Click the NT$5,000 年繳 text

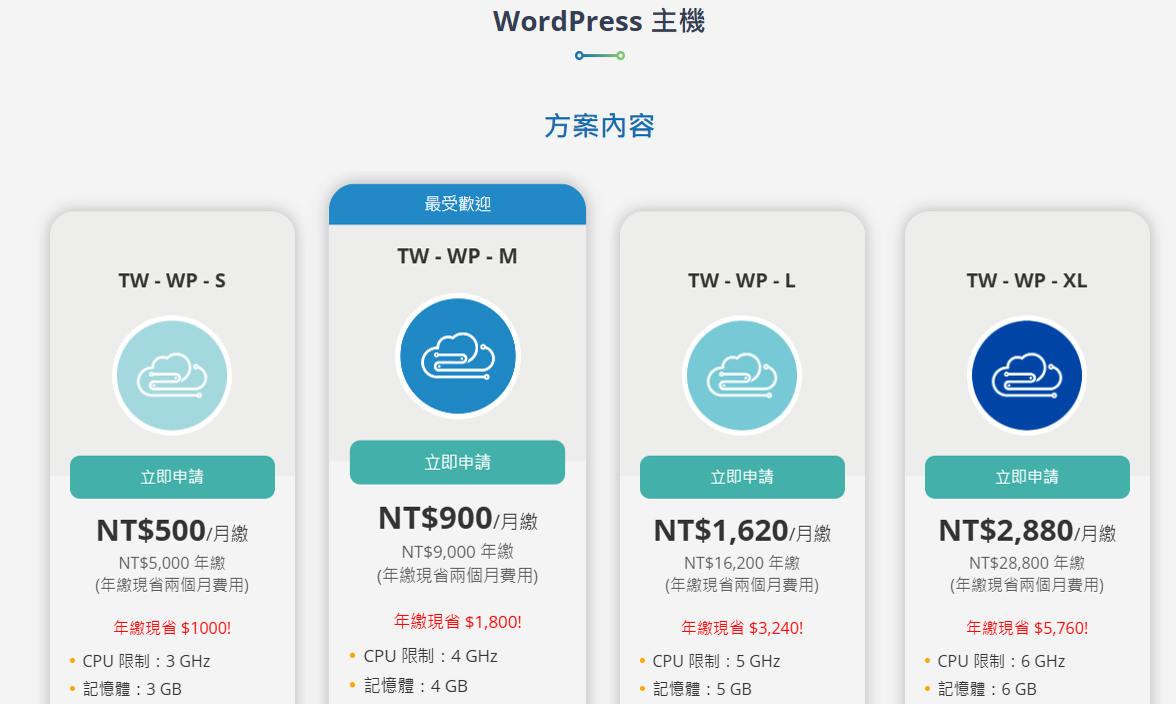(172, 563)
